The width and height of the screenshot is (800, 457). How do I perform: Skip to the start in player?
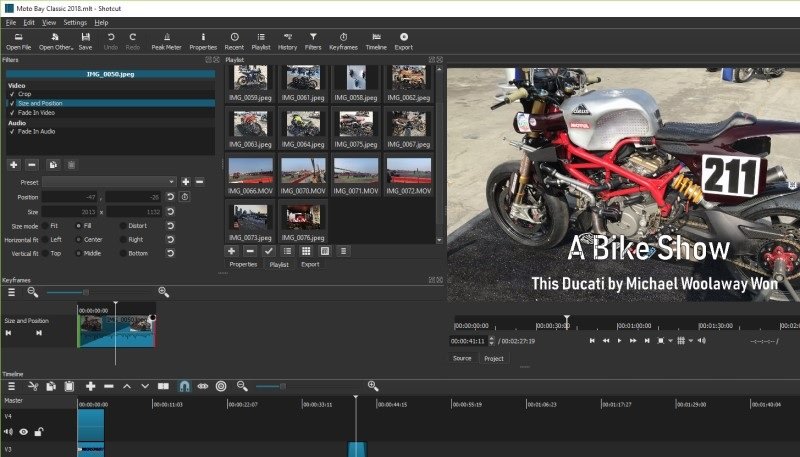592,341
